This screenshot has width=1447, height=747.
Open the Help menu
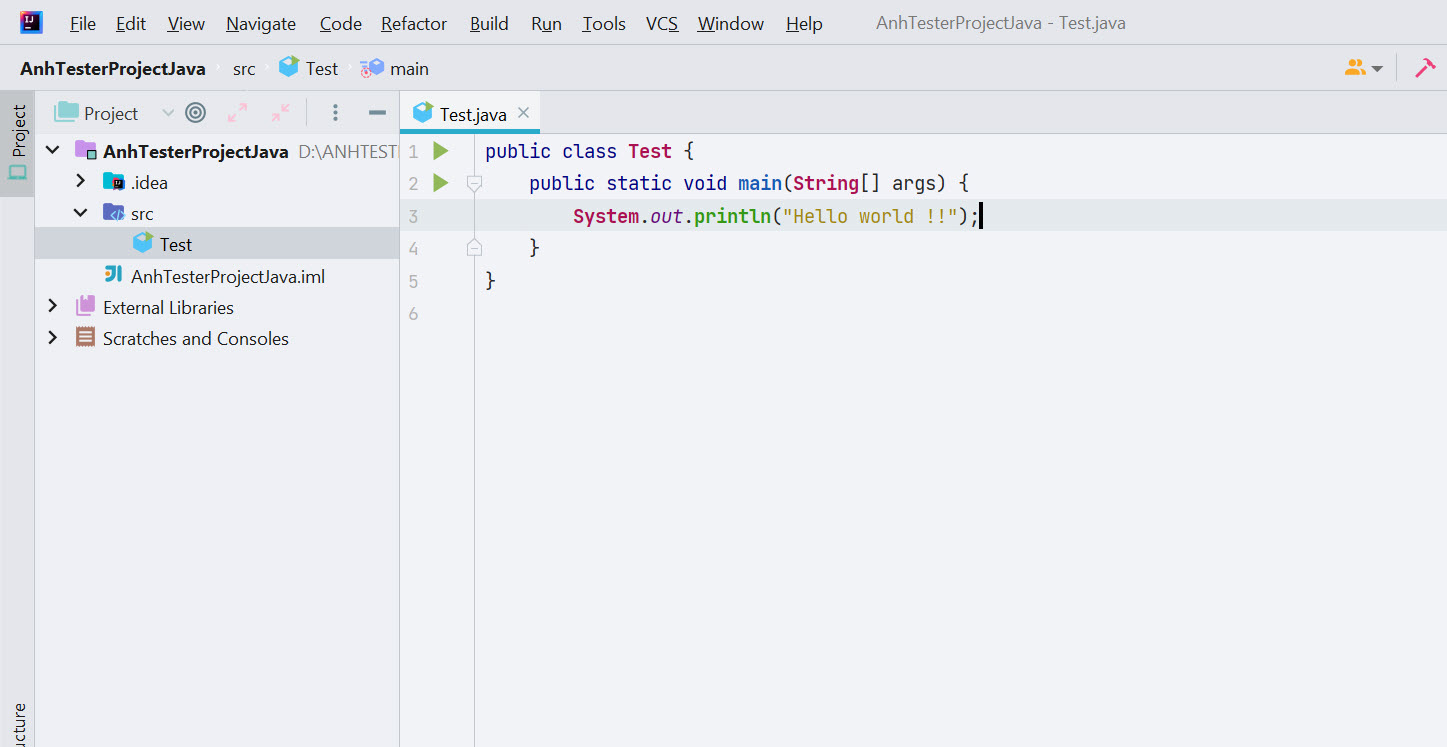pyautogui.click(x=804, y=24)
